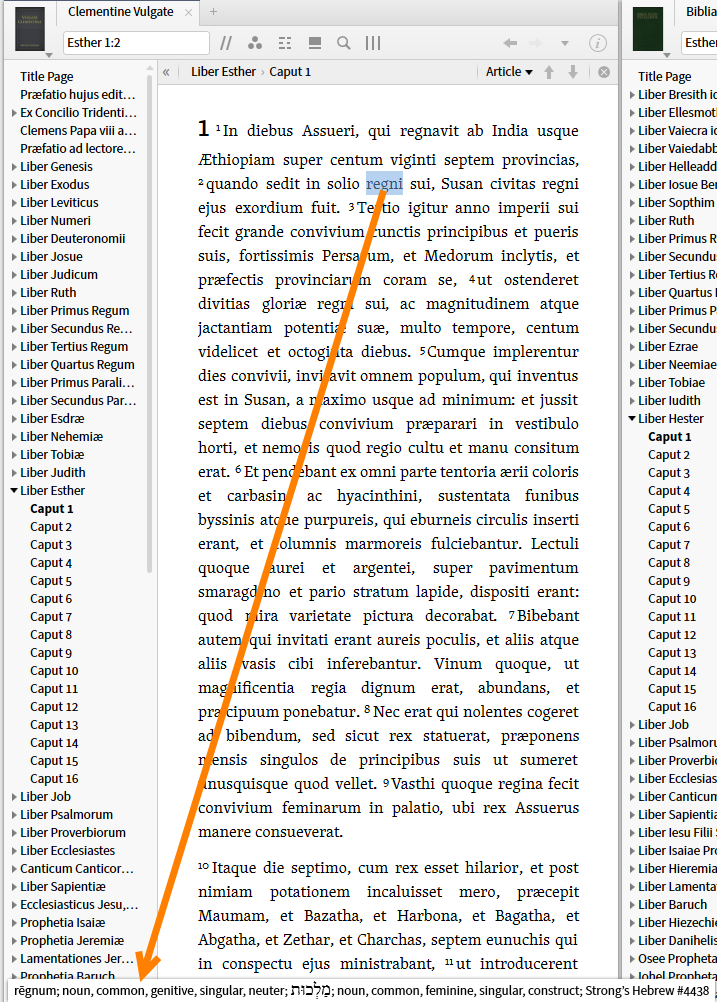Expand Ex Concilio Tridentino entry

click(14, 113)
